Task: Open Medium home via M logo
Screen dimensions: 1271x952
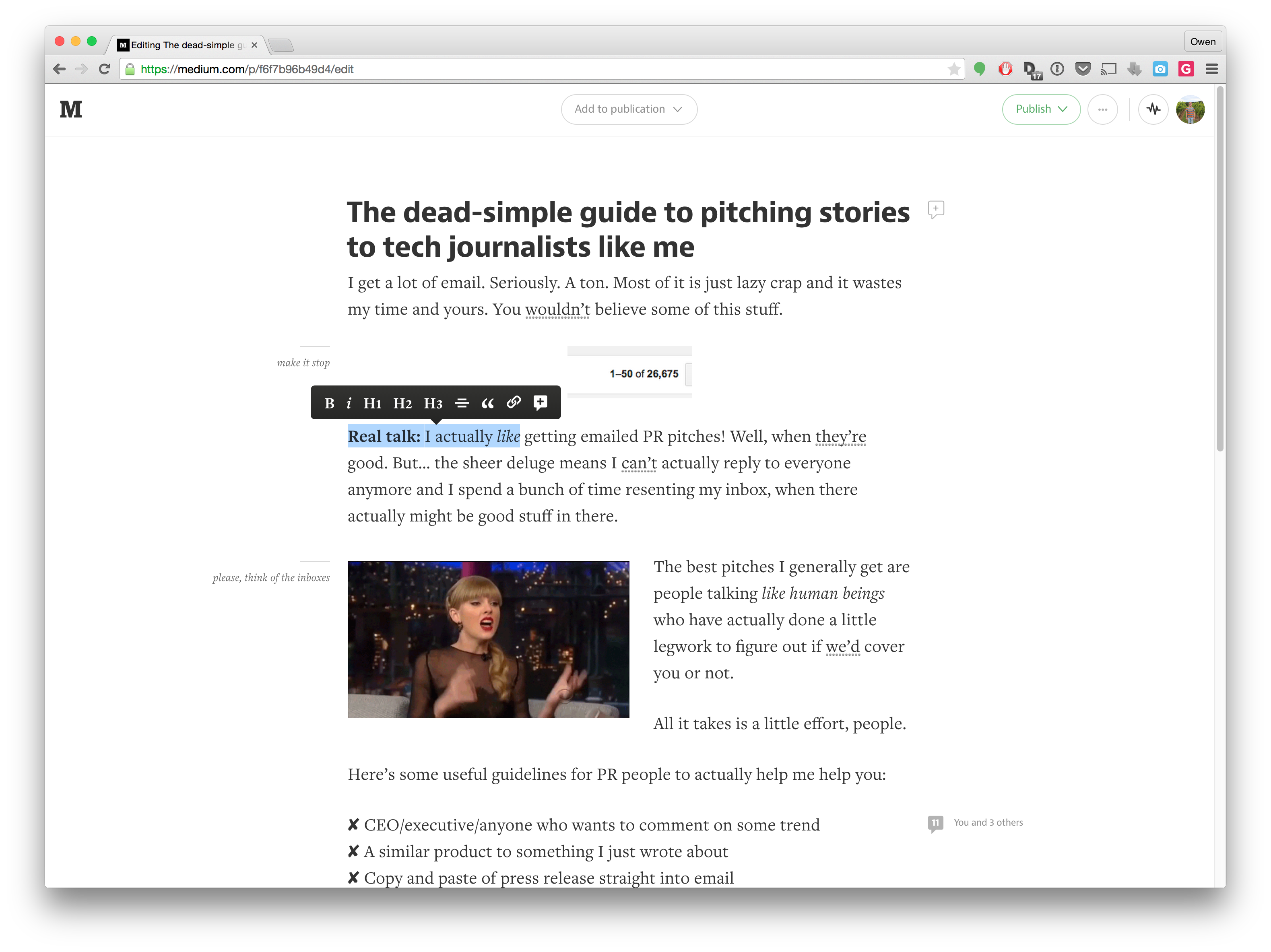Action: [71, 109]
